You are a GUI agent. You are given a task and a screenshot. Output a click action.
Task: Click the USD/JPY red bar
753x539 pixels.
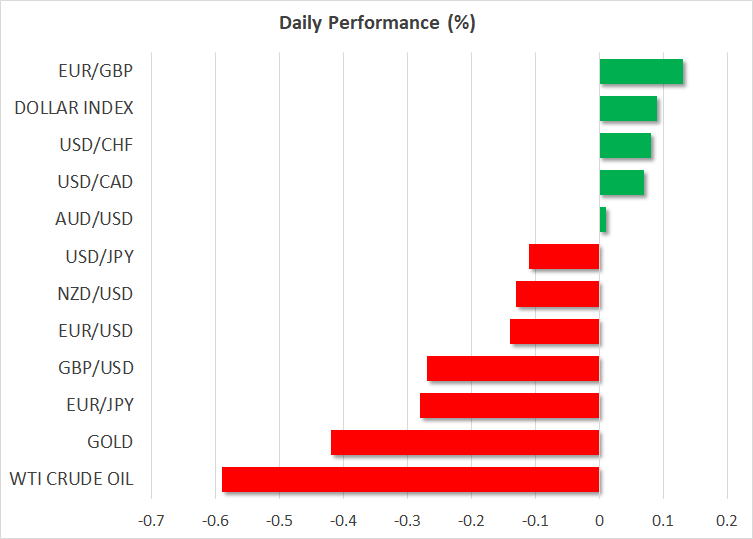click(564, 257)
